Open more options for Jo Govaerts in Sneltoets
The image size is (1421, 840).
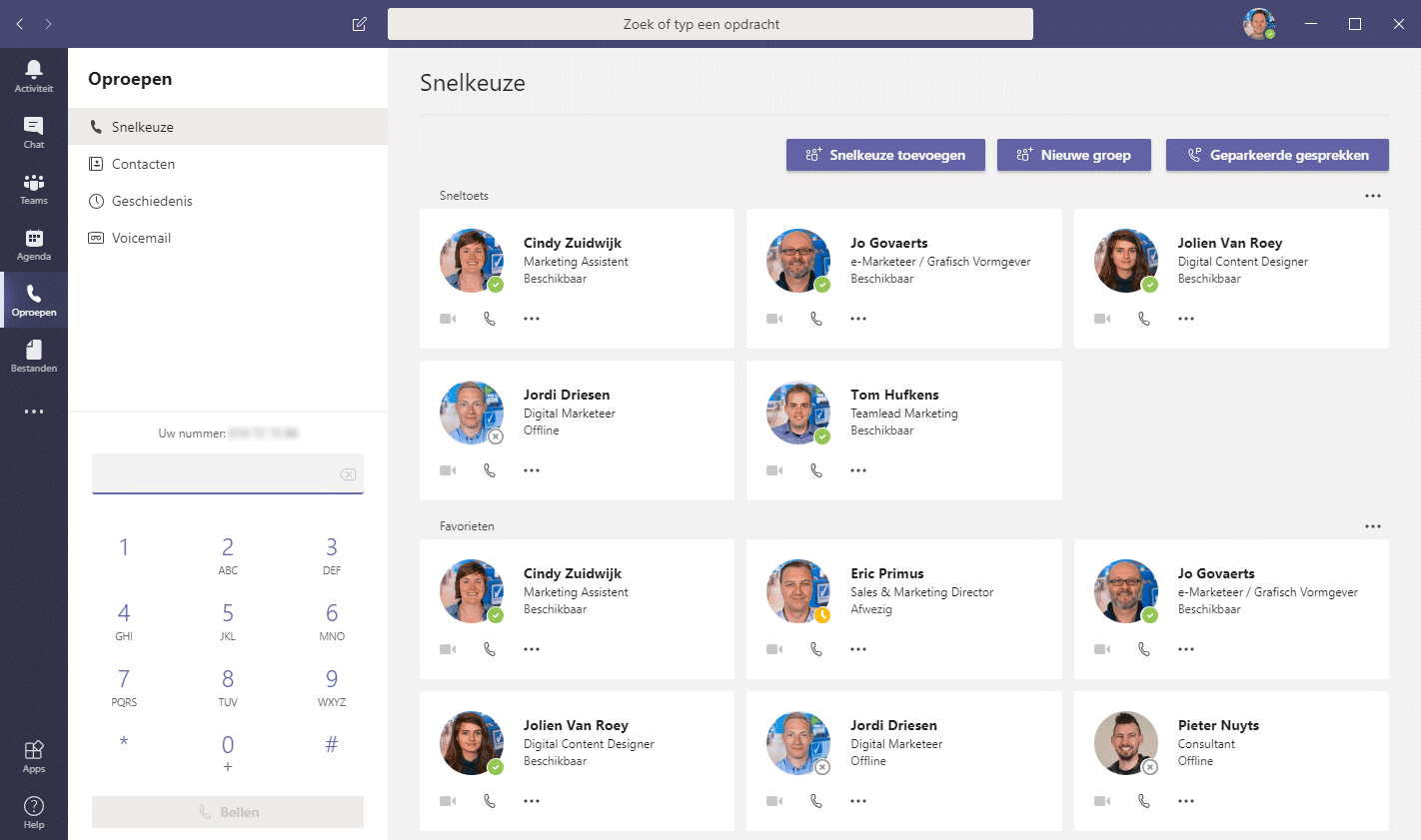pyautogui.click(x=858, y=319)
